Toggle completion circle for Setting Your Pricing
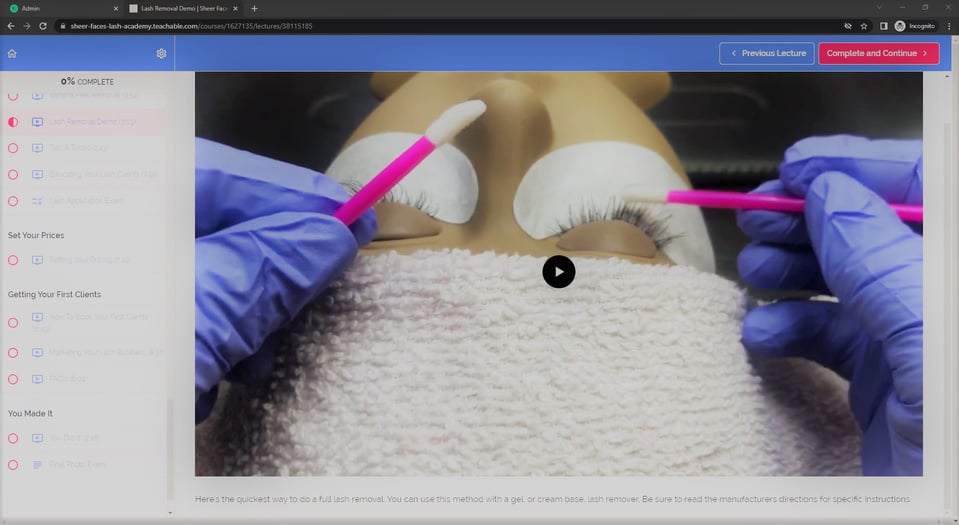The width and height of the screenshot is (959, 525). [13, 260]
